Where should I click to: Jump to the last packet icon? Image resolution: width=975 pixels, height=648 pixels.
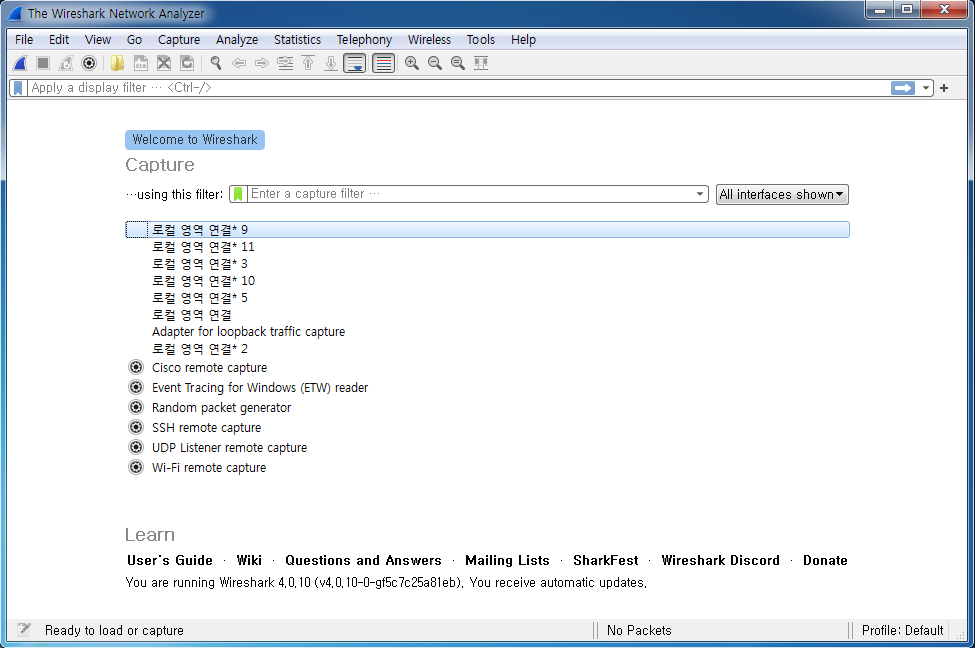tap(331, 63)
